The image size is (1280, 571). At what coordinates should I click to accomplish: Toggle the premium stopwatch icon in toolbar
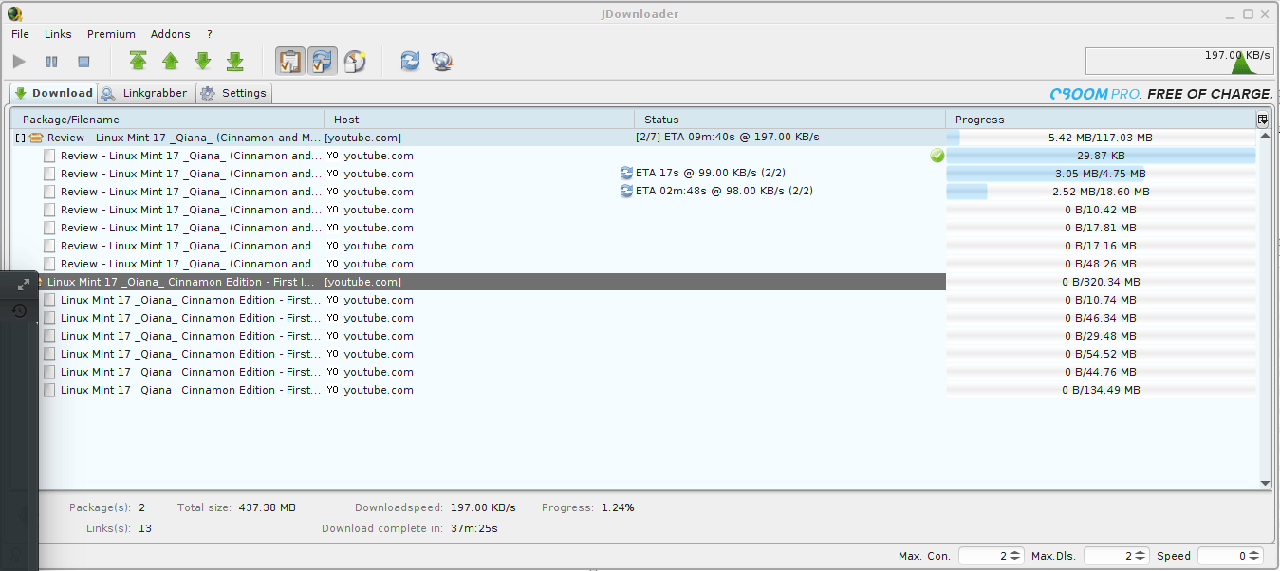[x=354, y=62]
